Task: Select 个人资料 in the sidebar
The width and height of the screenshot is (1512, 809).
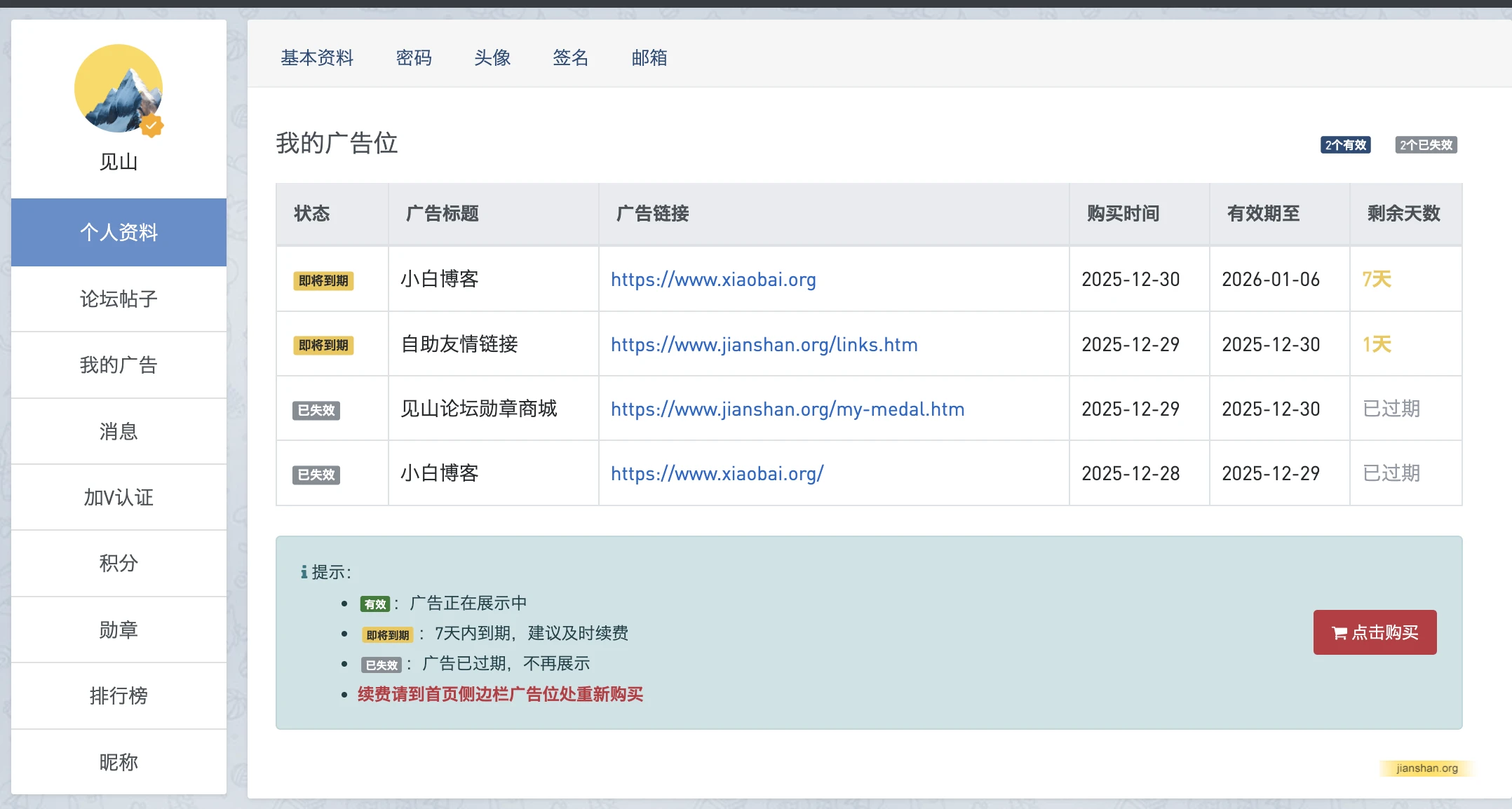Action: click(119, 232)
